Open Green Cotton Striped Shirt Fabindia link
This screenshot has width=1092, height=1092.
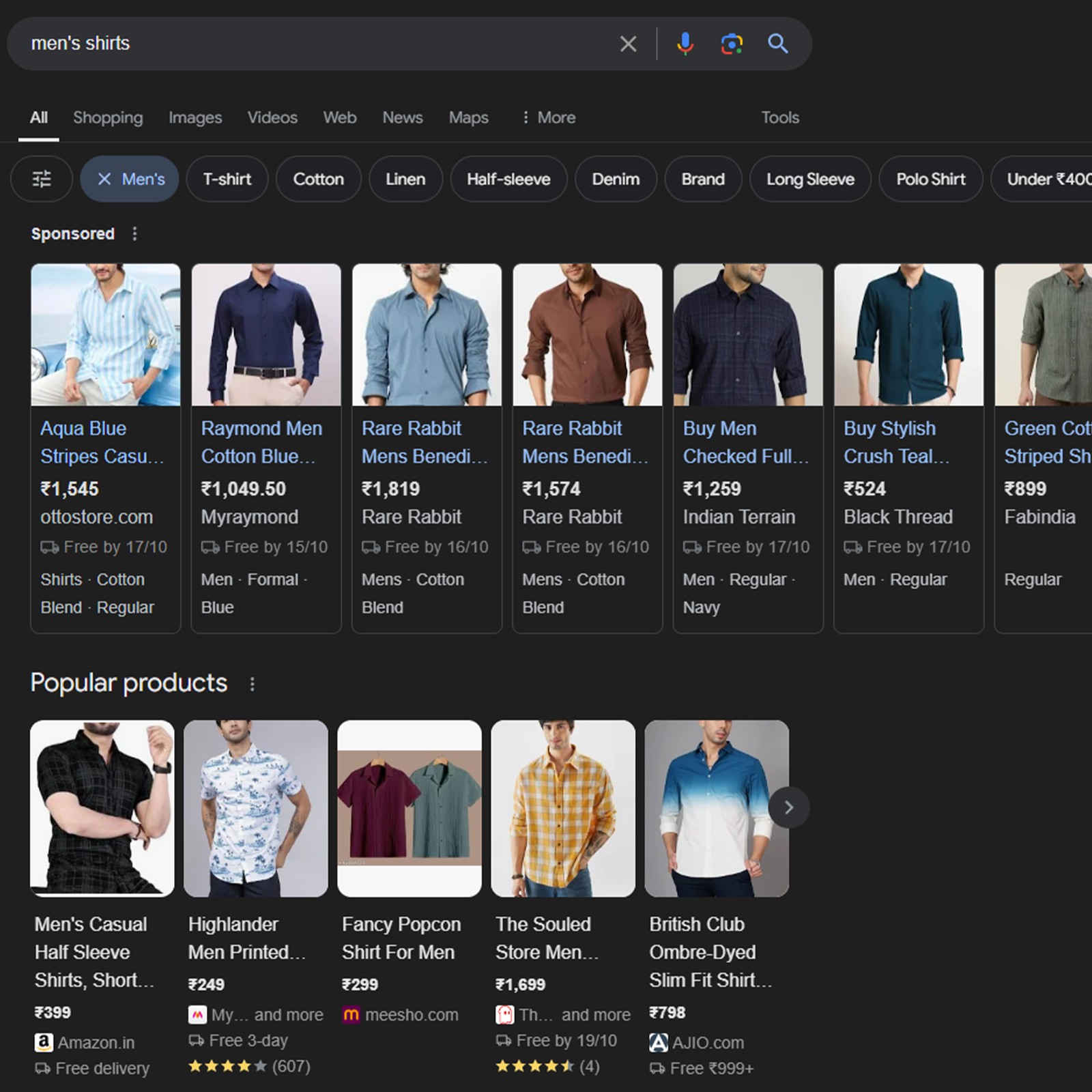click(x=1048, y=442)
